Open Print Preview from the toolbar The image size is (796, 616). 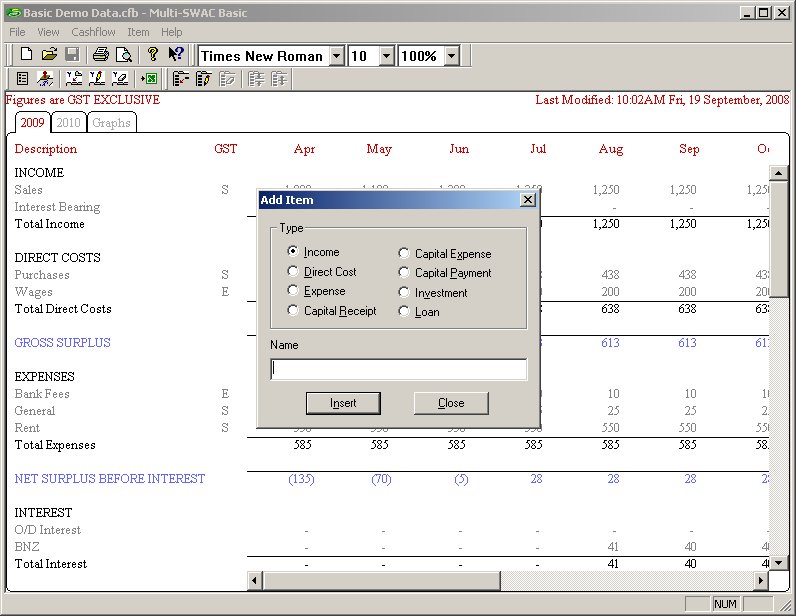(123, 54)
